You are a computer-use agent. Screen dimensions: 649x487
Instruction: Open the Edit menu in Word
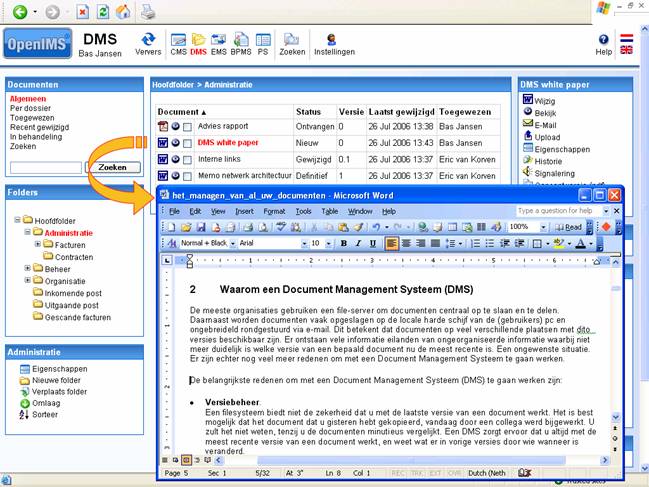pos(195,211)
